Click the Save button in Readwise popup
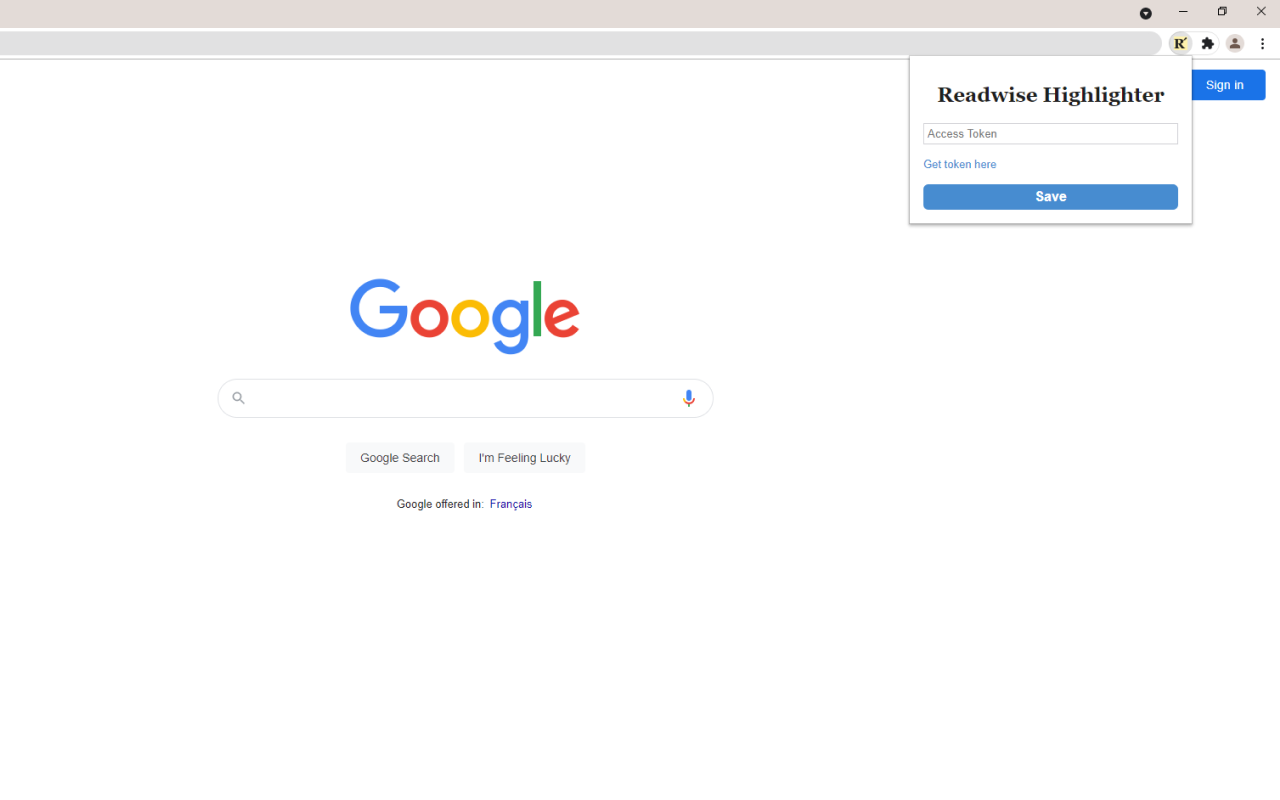Image resolution: width=1280 pixels, height=800 pixels. point(1050,197)
